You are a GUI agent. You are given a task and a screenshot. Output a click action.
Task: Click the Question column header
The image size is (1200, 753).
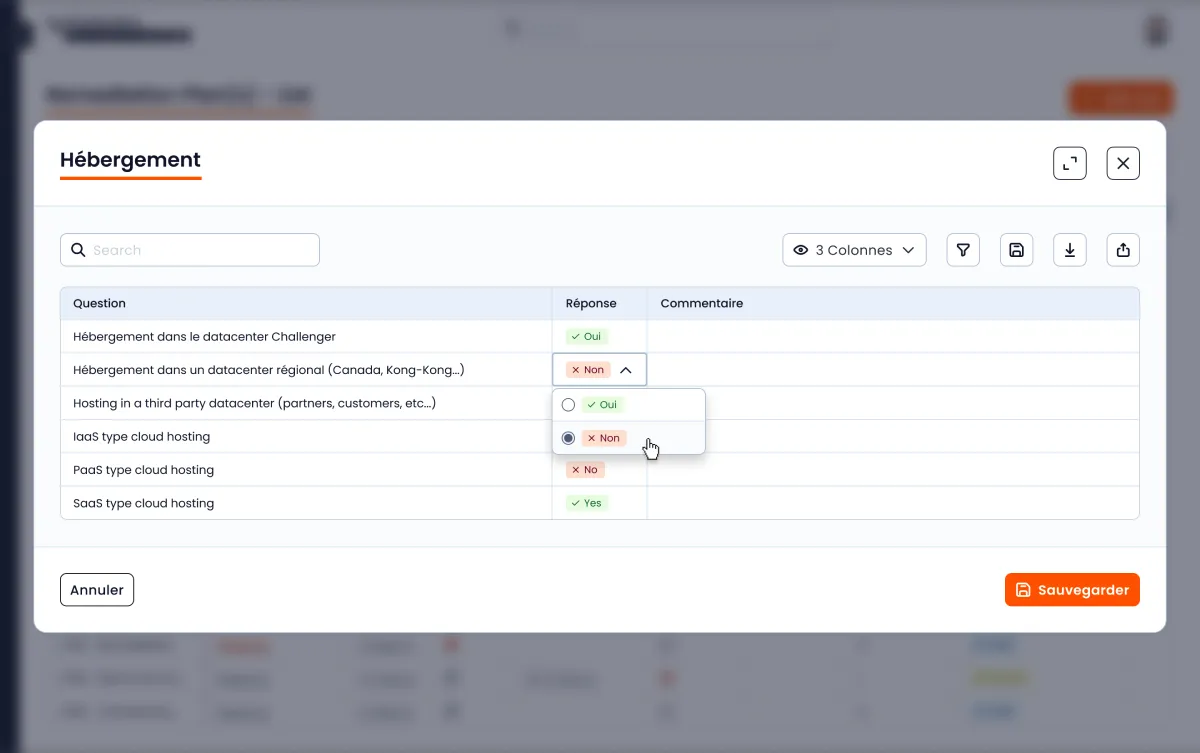[x=100, y=303]
